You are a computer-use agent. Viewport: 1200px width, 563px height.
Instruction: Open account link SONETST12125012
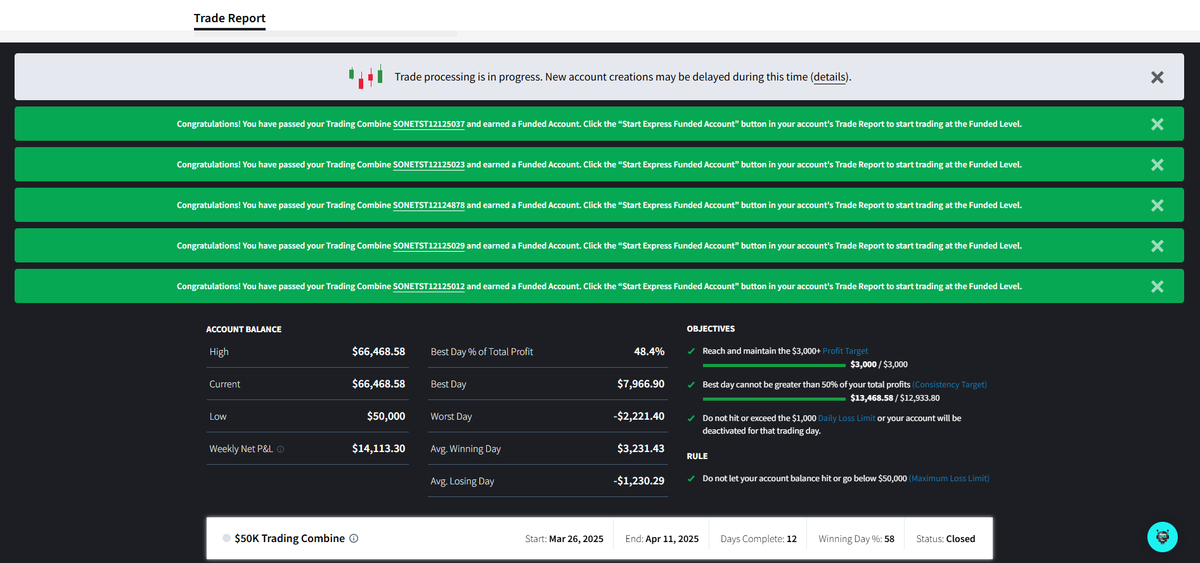(429, 286)
